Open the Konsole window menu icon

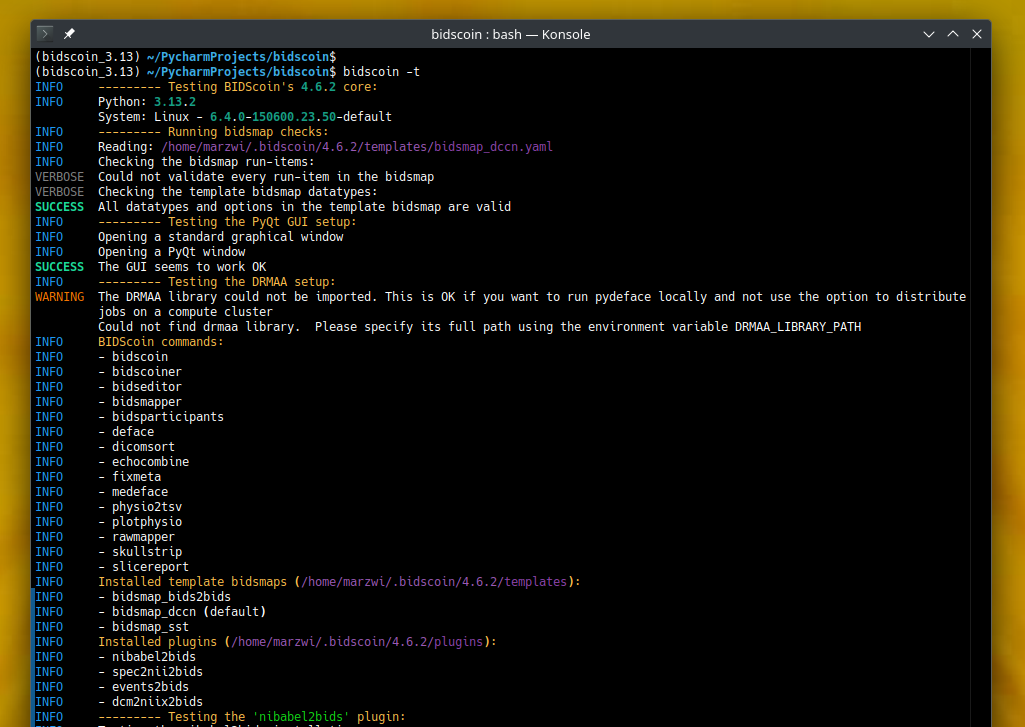click(45, 33)
